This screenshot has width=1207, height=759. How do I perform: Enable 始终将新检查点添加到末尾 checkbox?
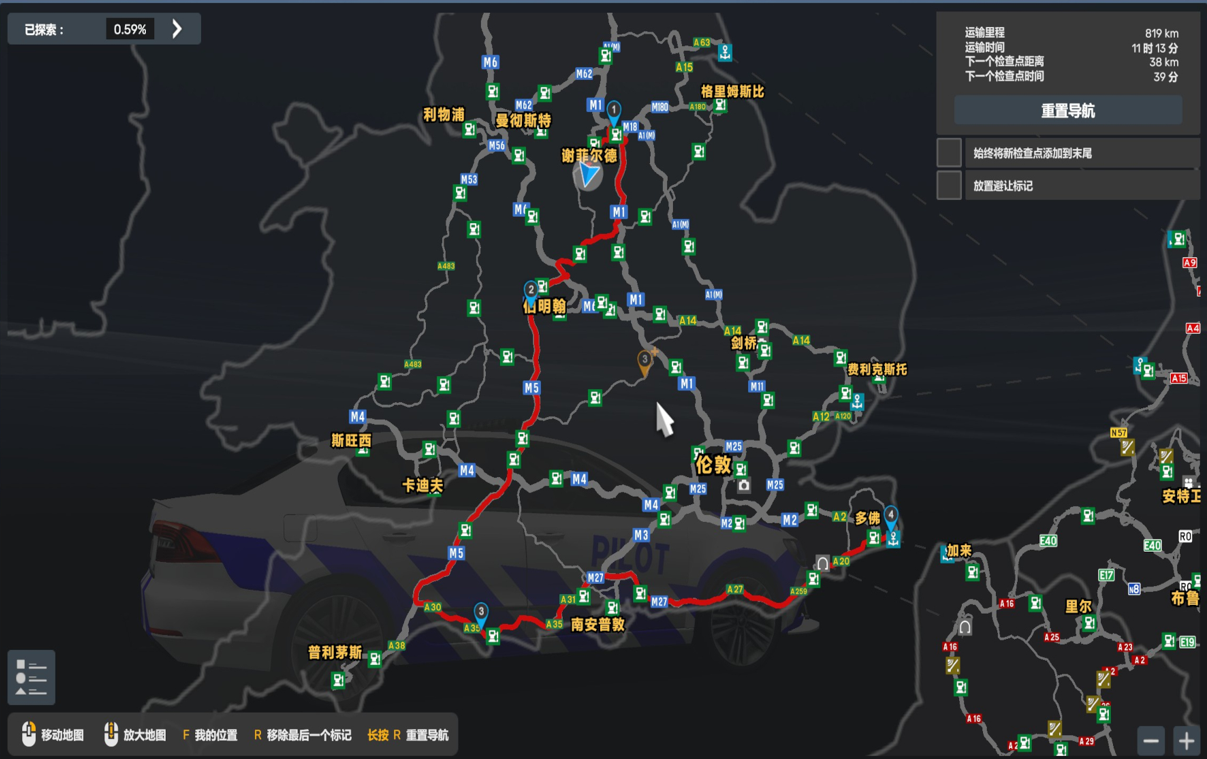click(x=949, y=153)
